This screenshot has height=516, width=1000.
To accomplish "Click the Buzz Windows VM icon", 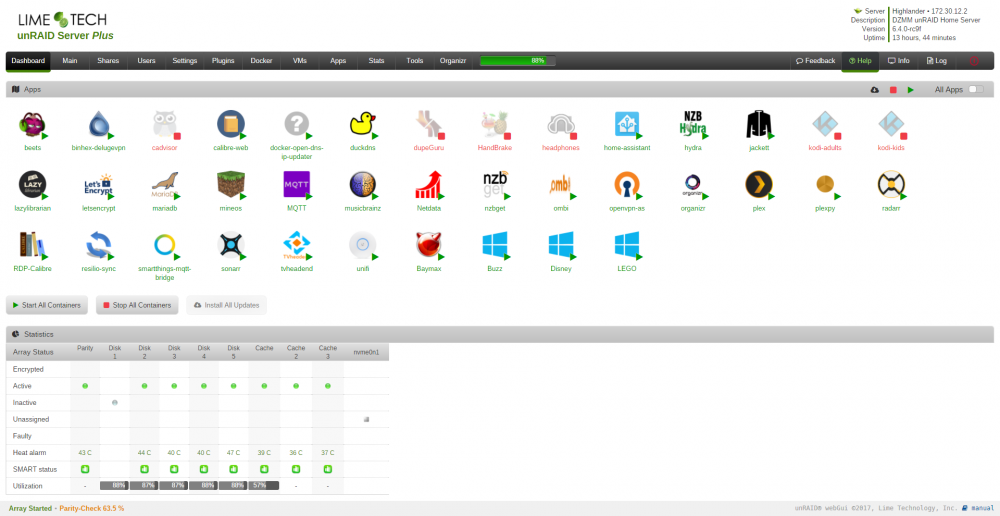I will (x=495, y=245).
